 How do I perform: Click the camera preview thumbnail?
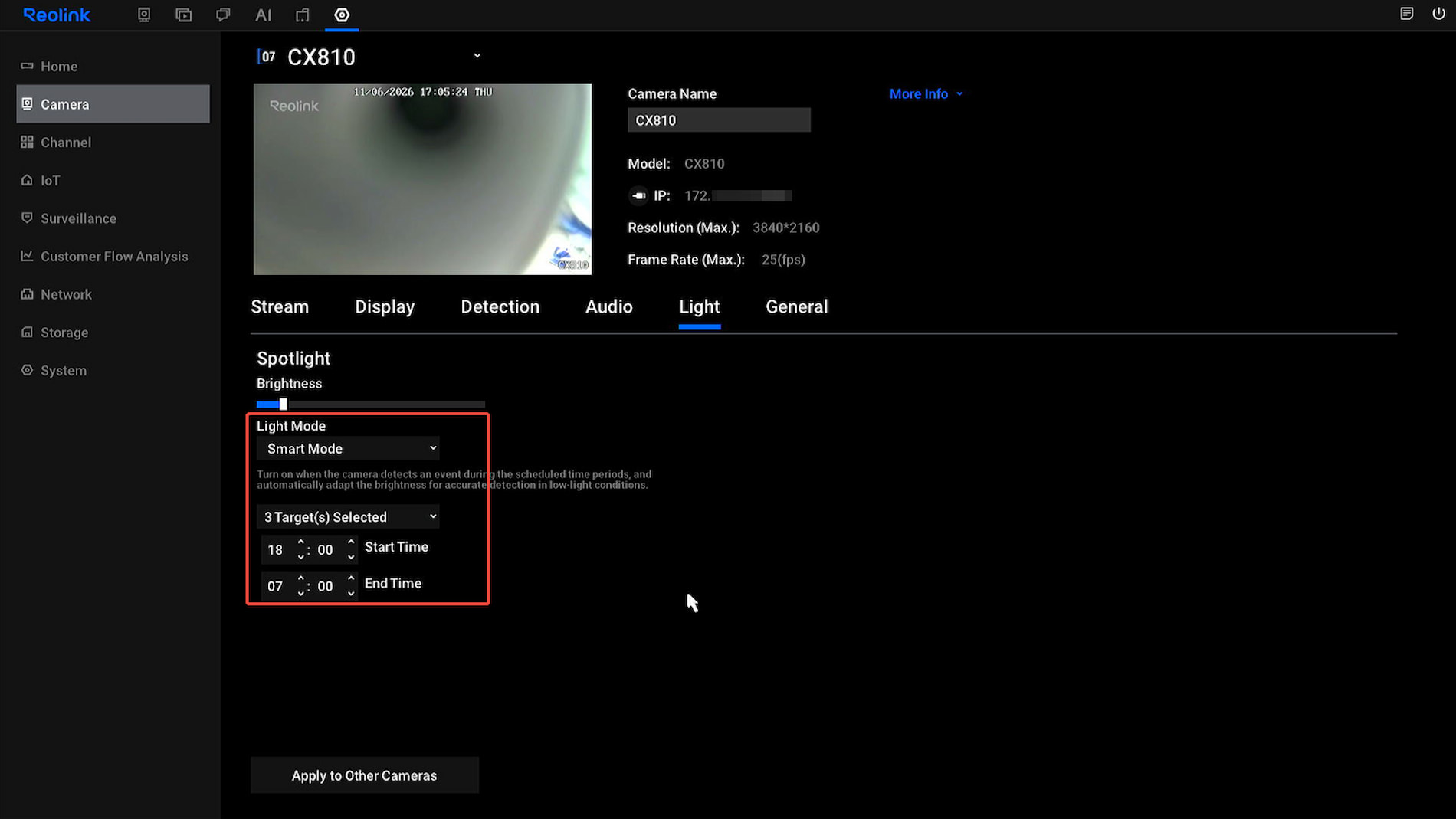422,179
